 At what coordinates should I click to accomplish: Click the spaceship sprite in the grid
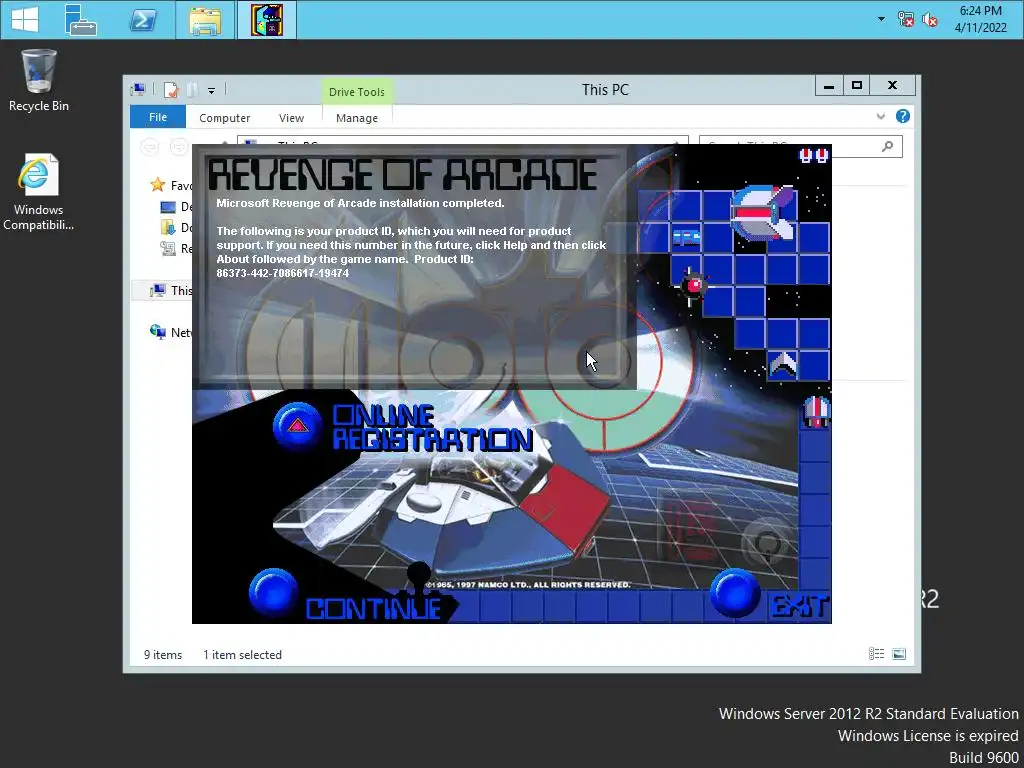tap(764, 212)
